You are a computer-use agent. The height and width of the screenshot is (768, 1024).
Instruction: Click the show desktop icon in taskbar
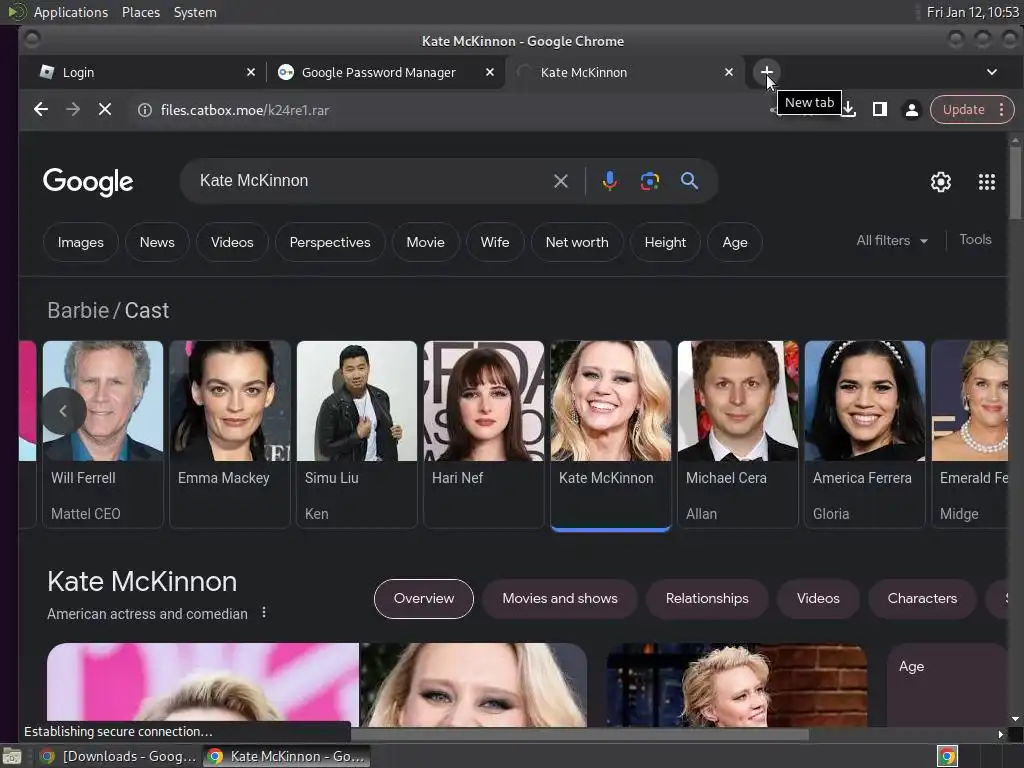coord(12,756)
